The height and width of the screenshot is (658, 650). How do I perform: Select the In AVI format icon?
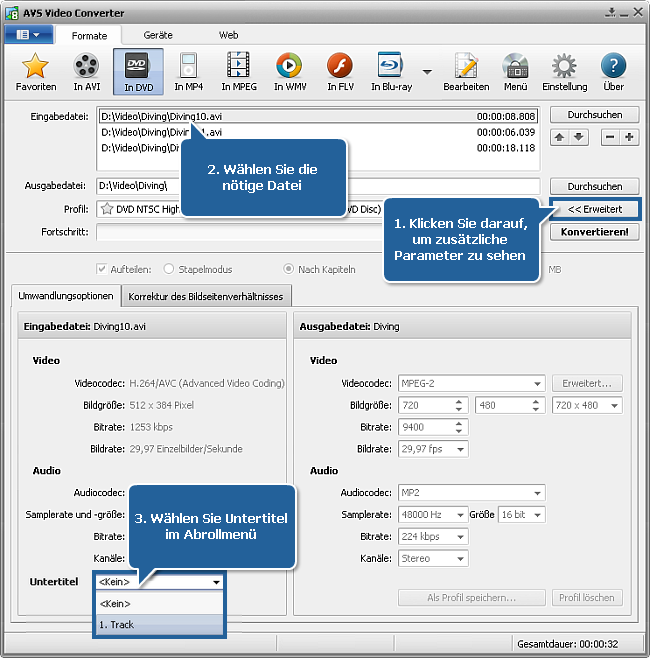click(86, 71)
